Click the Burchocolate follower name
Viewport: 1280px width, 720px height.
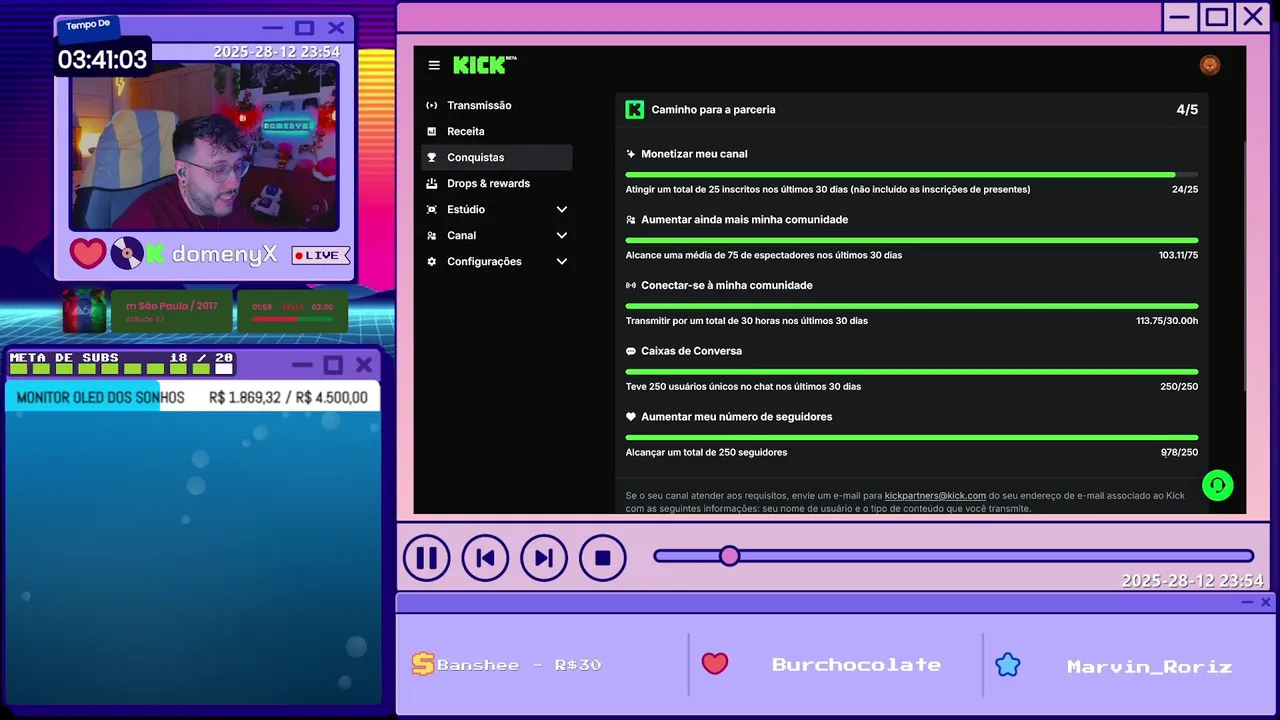coord(856,665)
